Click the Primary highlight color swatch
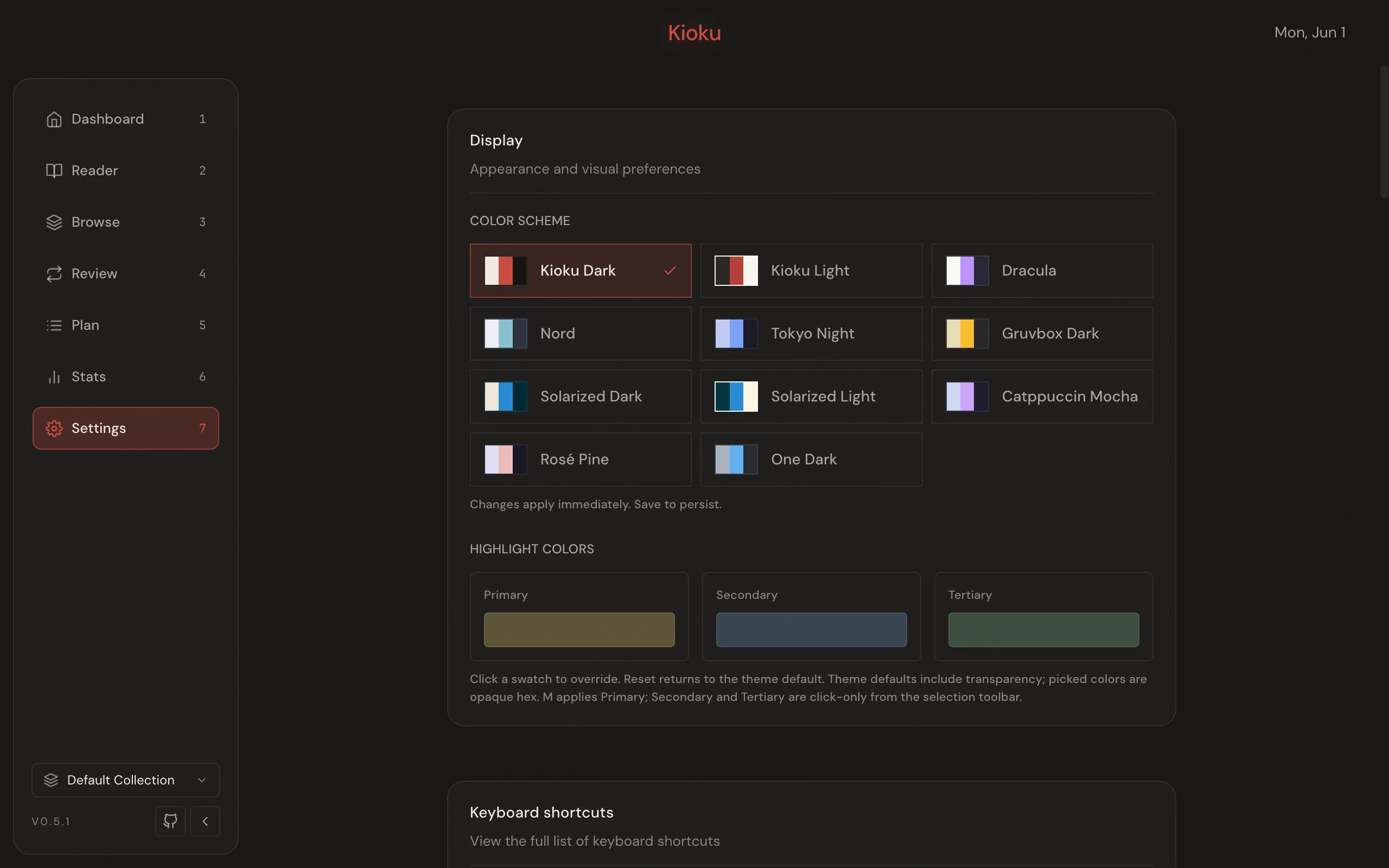The width and height of the screenshot is (1389, 868). point(579,630)
